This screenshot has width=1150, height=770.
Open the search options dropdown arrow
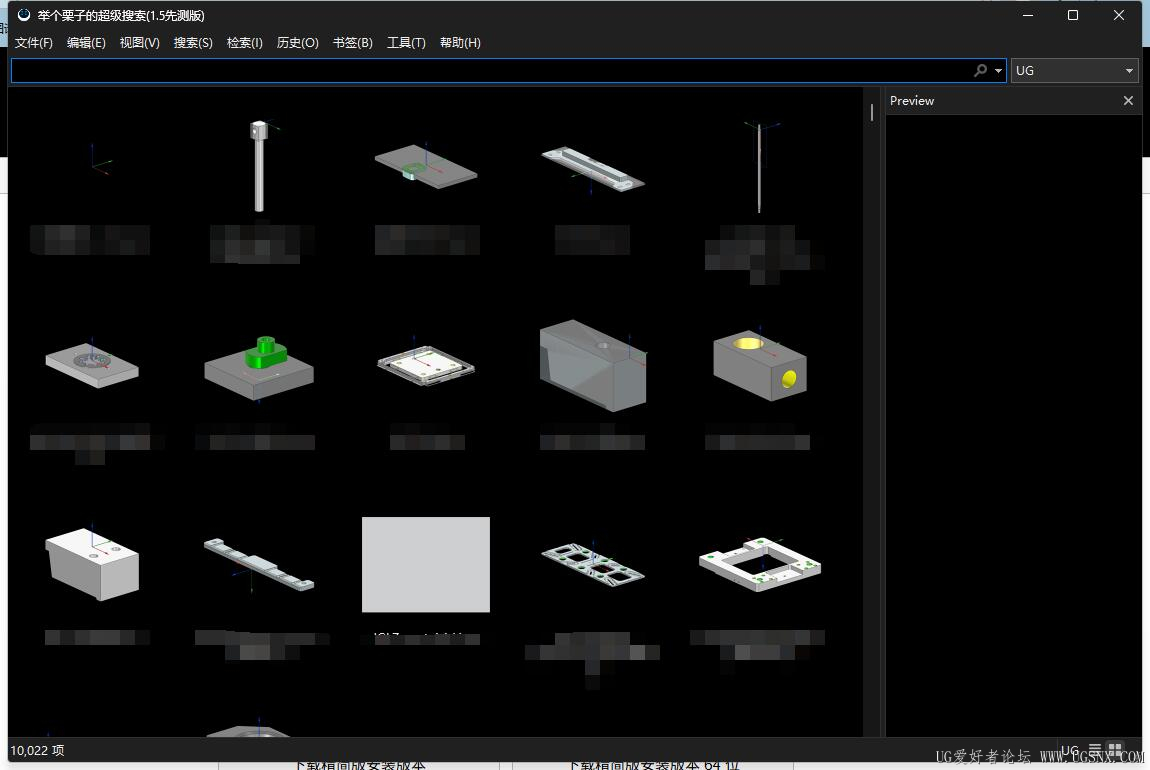998,71
